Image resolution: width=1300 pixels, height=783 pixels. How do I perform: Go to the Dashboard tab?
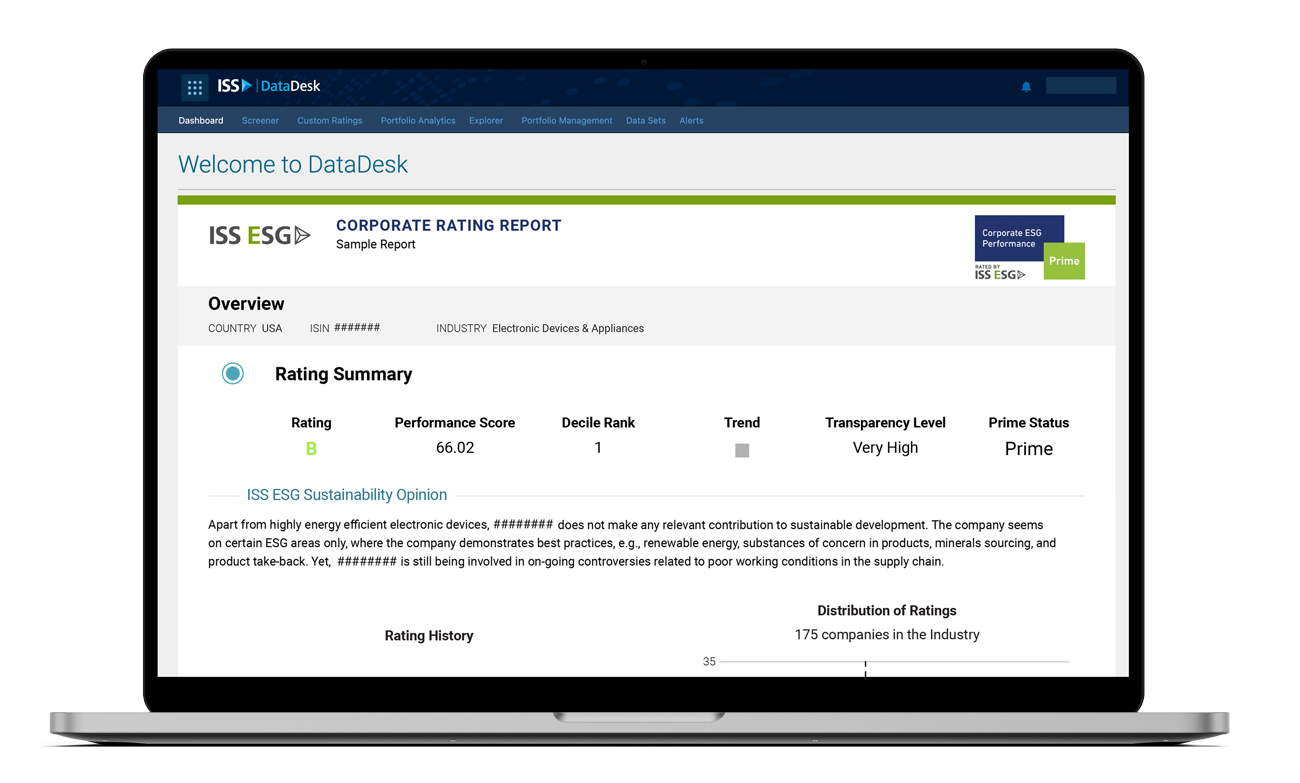pos(201,121)
